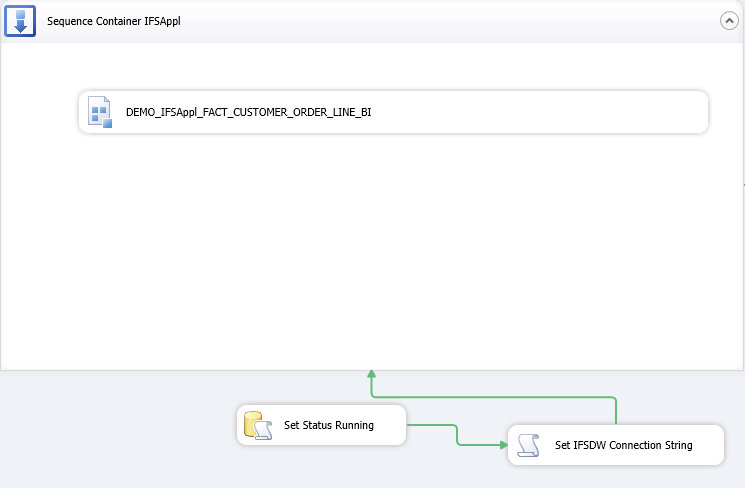
Task: Click the Set Status Running database icon
Action: 257,426
